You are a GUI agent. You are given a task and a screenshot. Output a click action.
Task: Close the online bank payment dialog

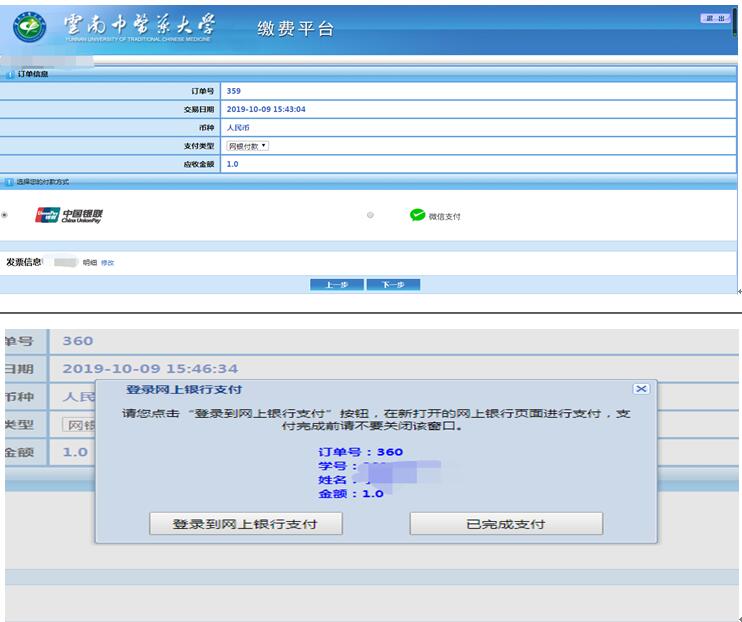pos(641,389)
